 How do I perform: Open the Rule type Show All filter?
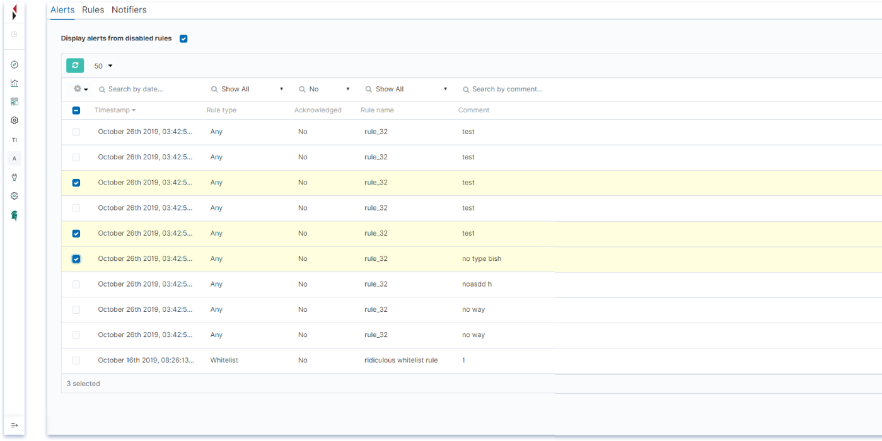[x=247, y=89]
